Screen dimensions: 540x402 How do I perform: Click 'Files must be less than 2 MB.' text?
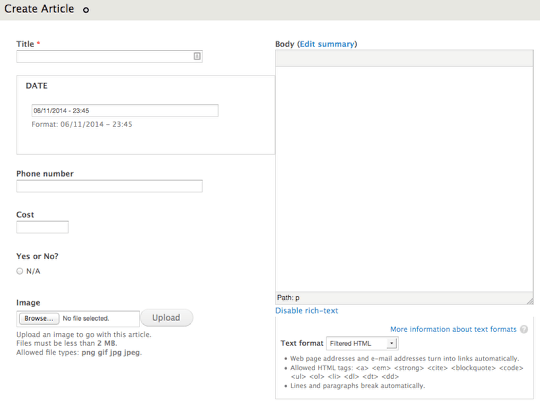[67, 343]
